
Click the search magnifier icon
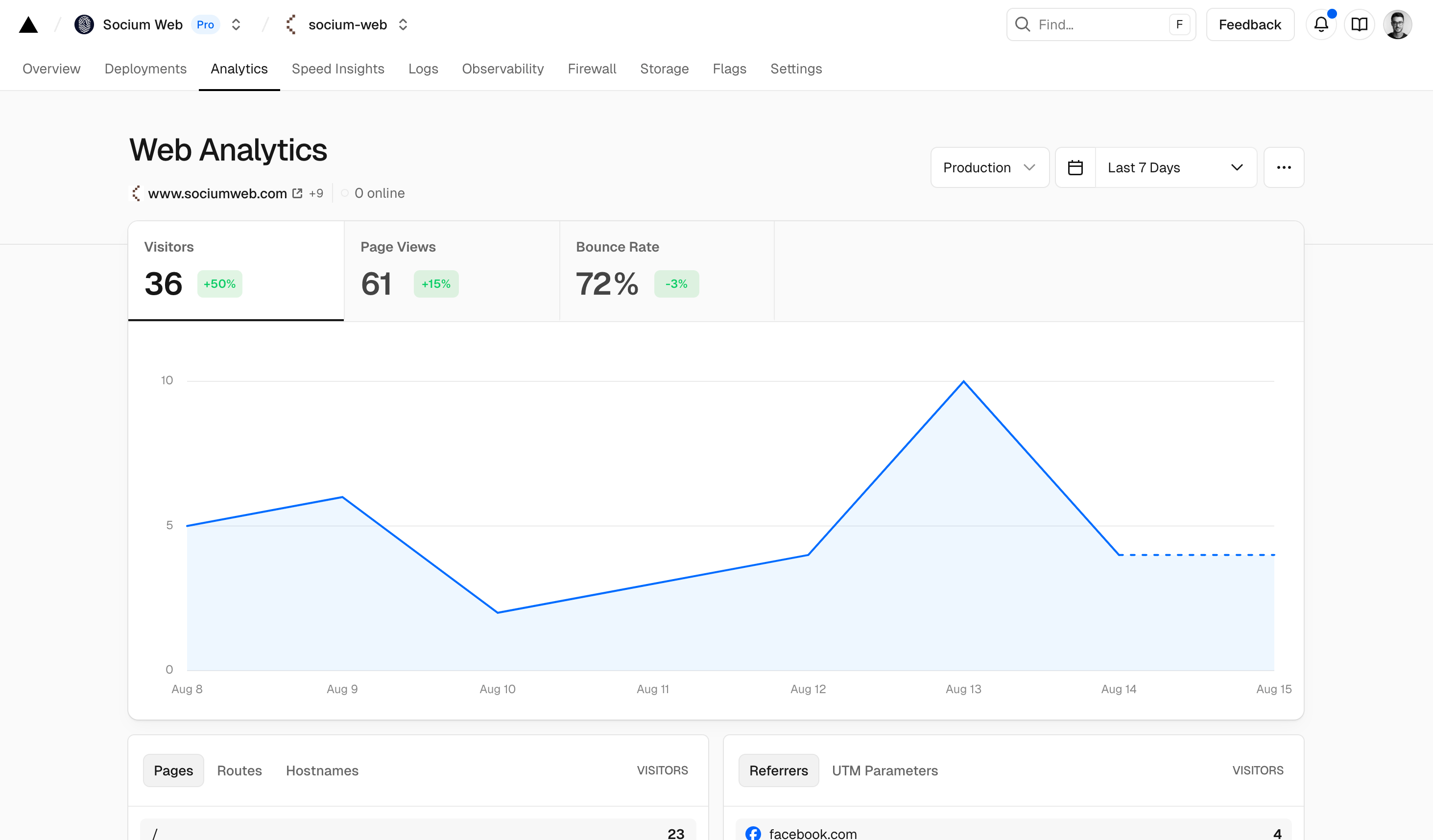pos(1023,24)
